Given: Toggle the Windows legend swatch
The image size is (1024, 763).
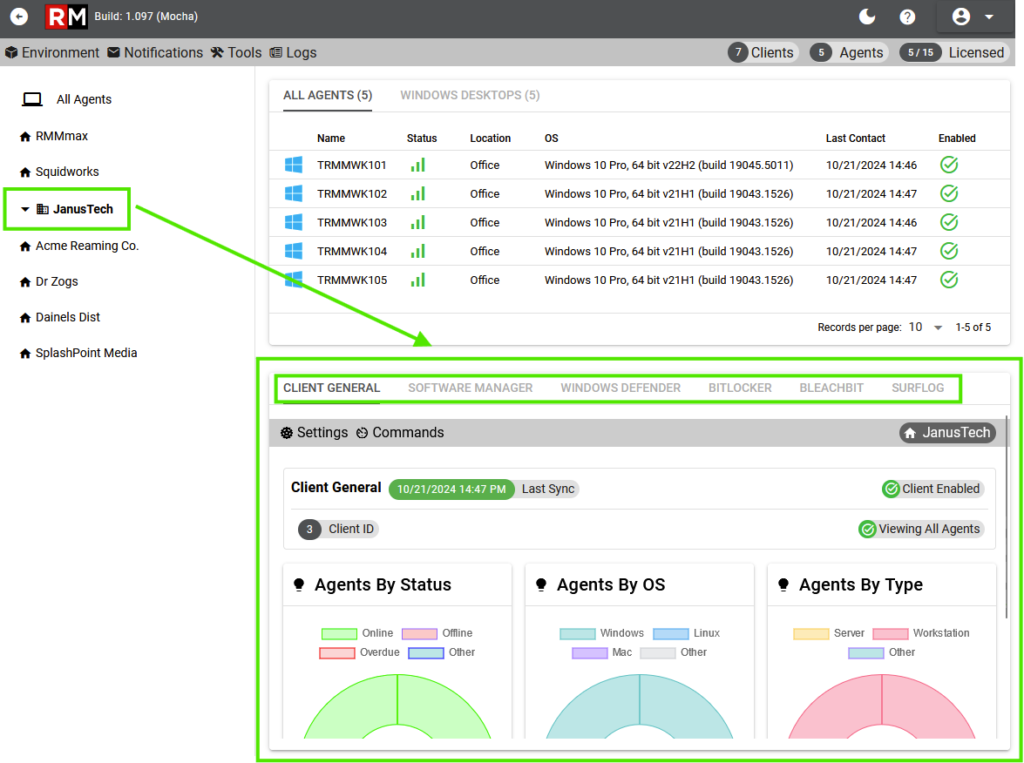Looking at the screenshot, I should point(577,634).
